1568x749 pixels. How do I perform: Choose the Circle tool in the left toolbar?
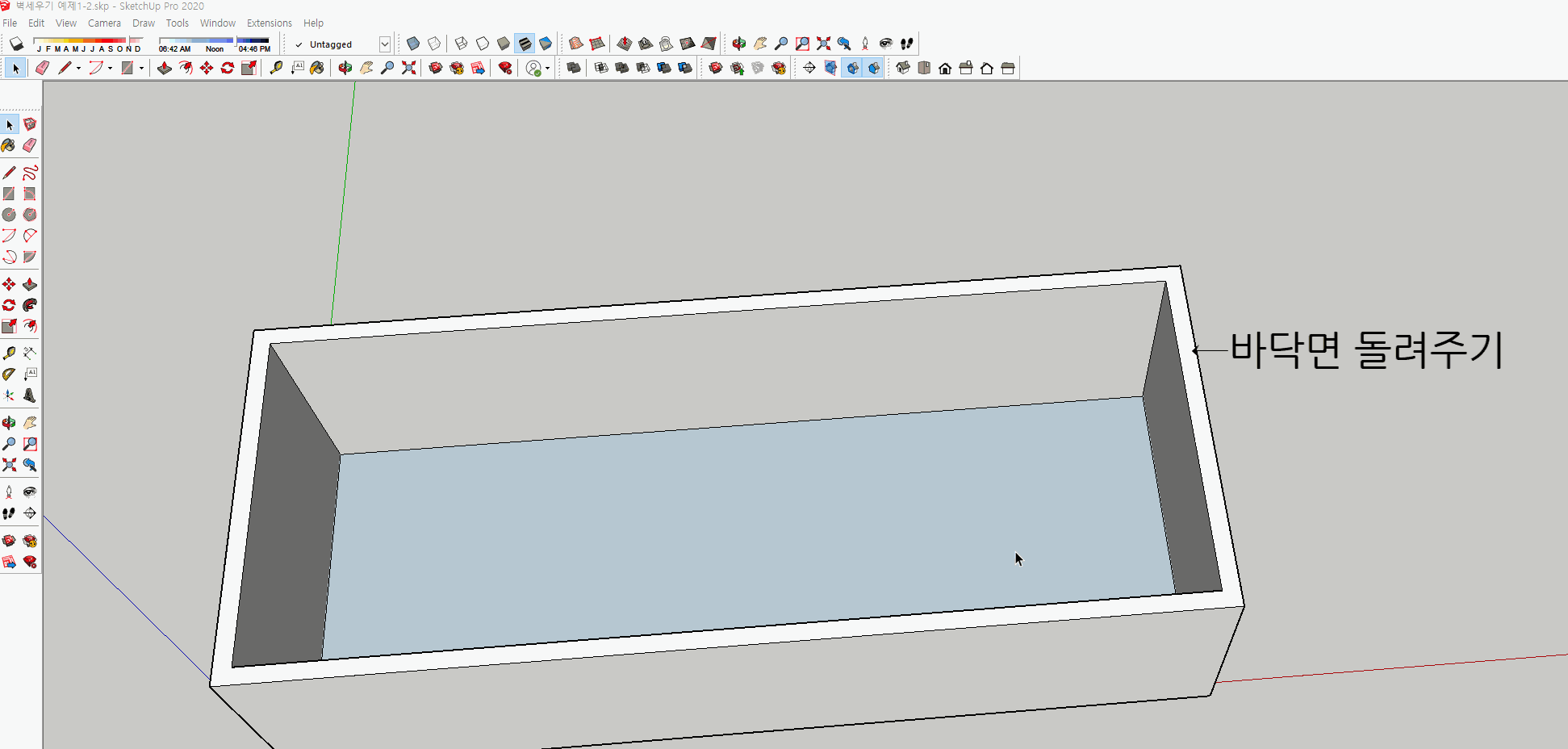(x=9, y=215)
